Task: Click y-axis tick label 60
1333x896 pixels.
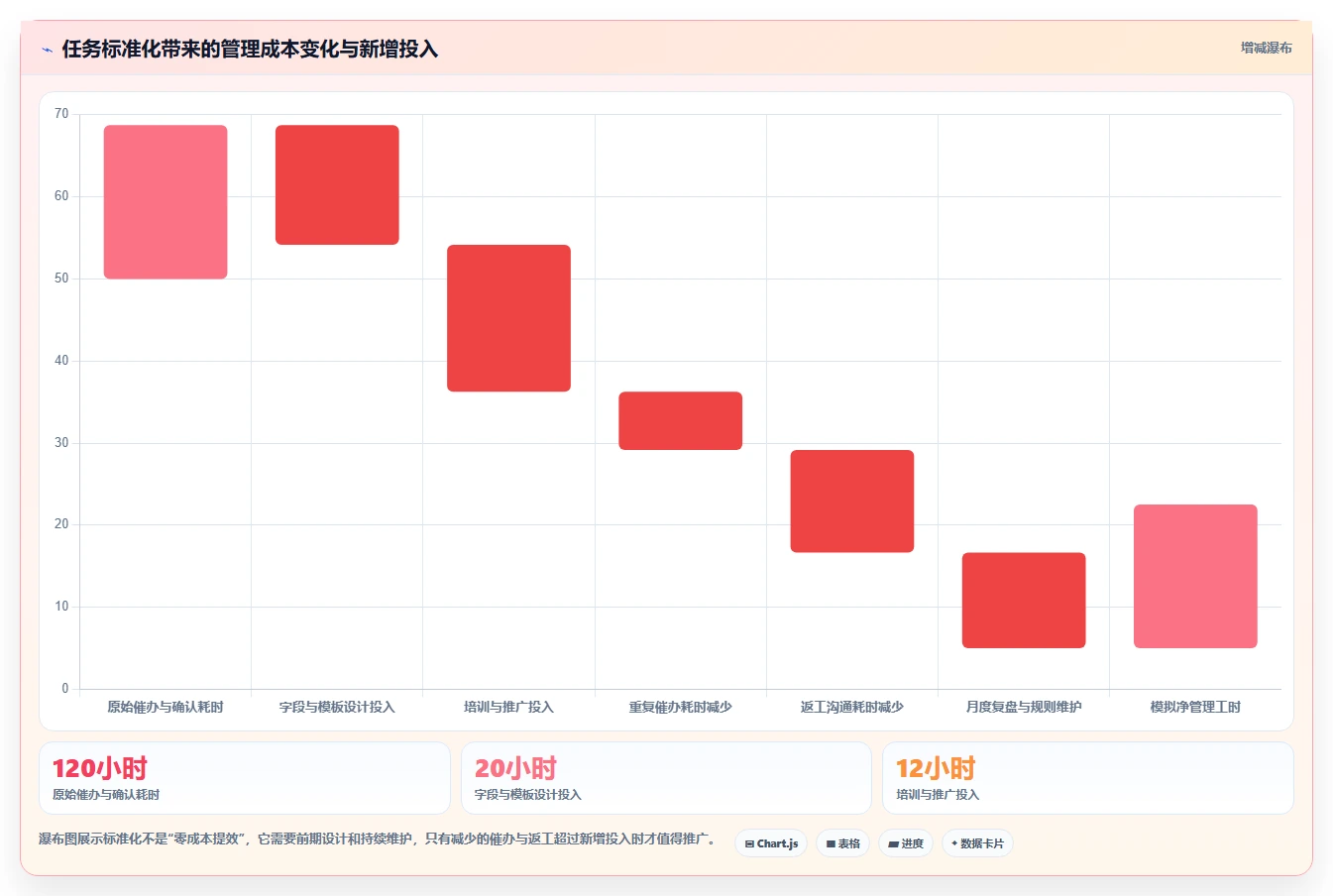Action: coord(61,196)
